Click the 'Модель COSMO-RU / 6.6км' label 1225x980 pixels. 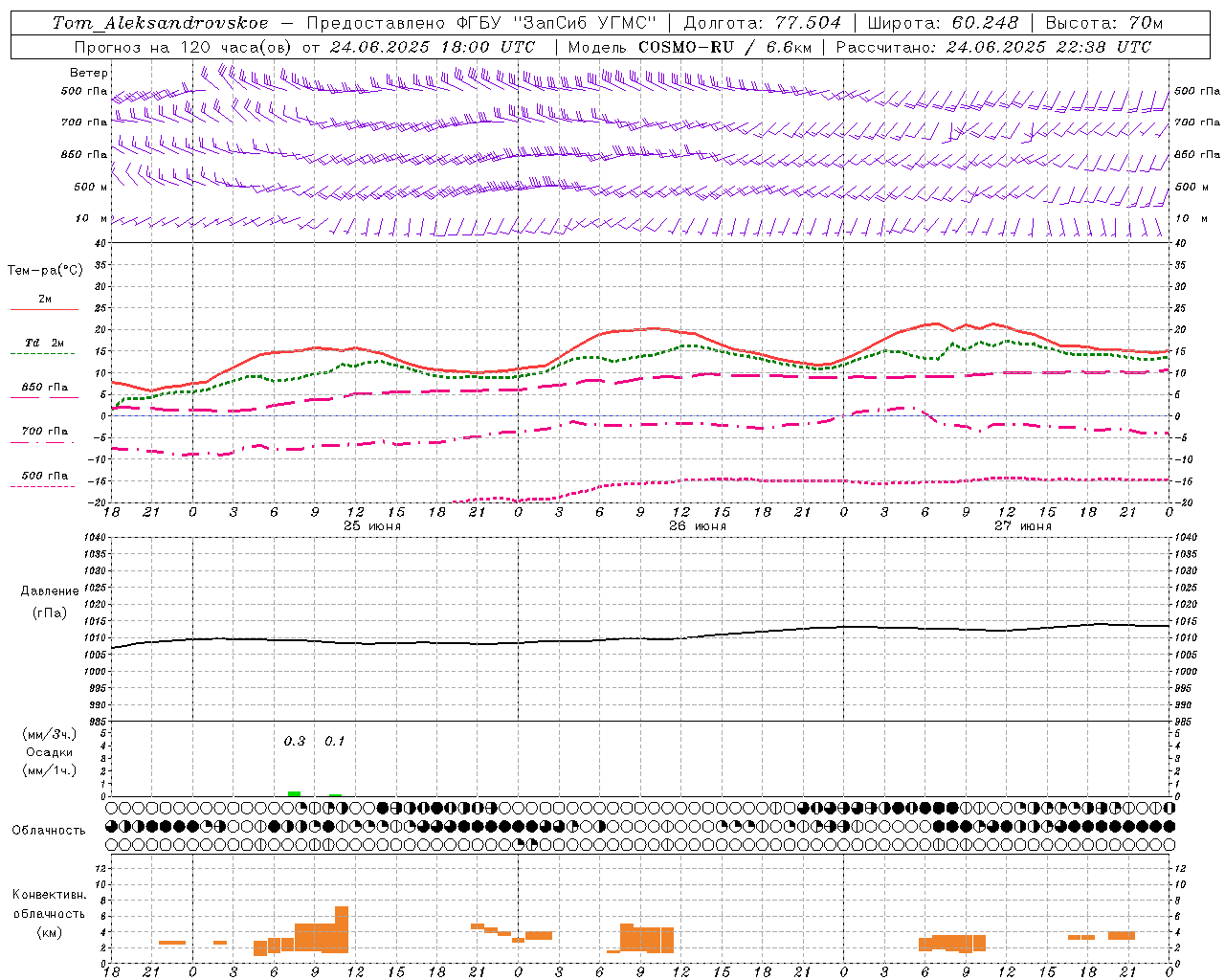(690, 47)
